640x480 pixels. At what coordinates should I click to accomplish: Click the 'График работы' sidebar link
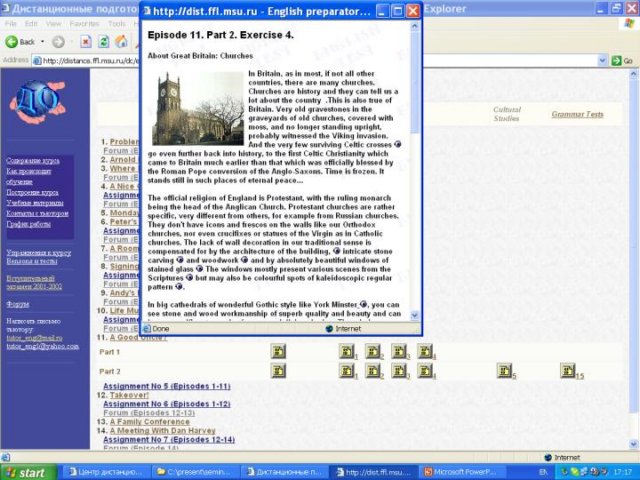point(29,224)
